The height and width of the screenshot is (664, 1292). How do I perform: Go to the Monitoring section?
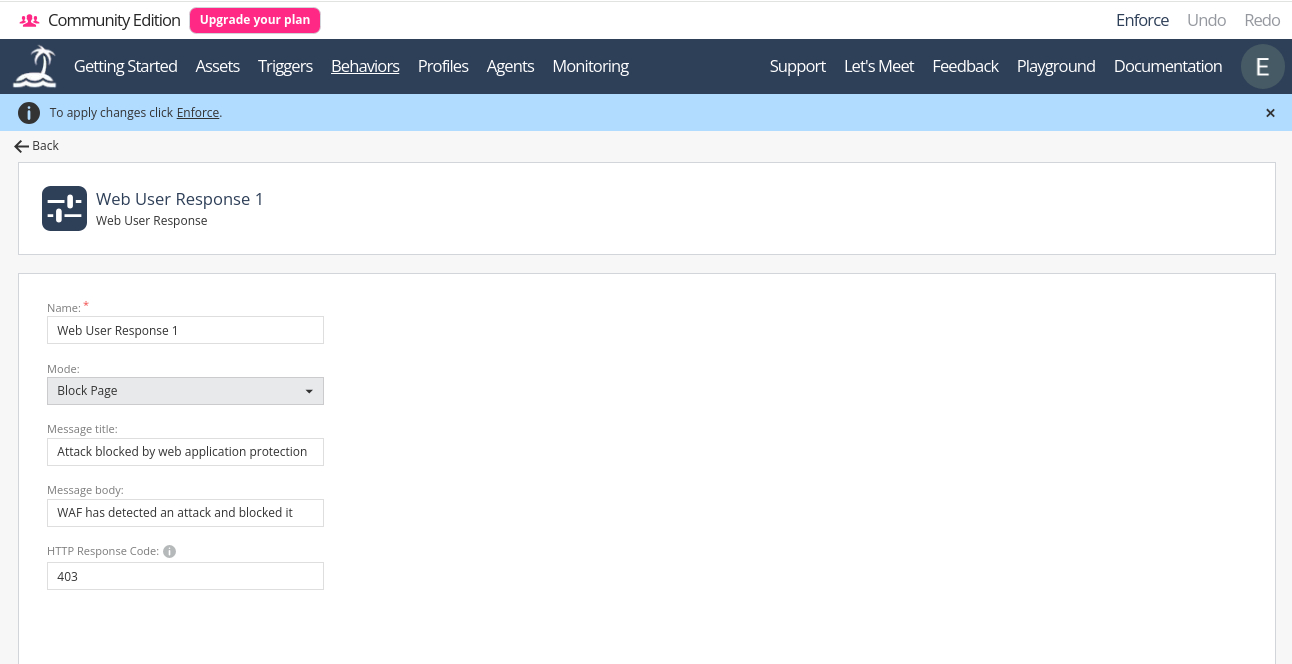pos(590,67)
